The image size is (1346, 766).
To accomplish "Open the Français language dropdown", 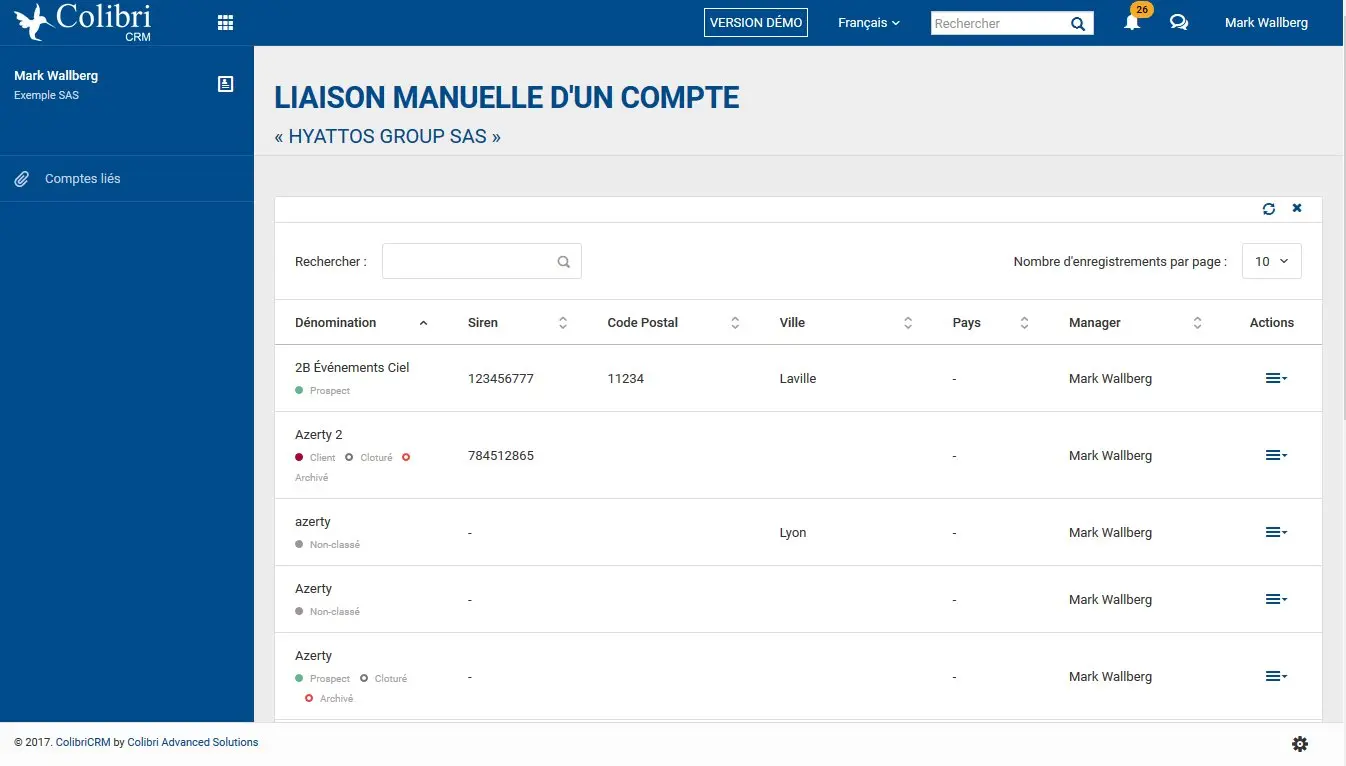I will coord(868,23).
